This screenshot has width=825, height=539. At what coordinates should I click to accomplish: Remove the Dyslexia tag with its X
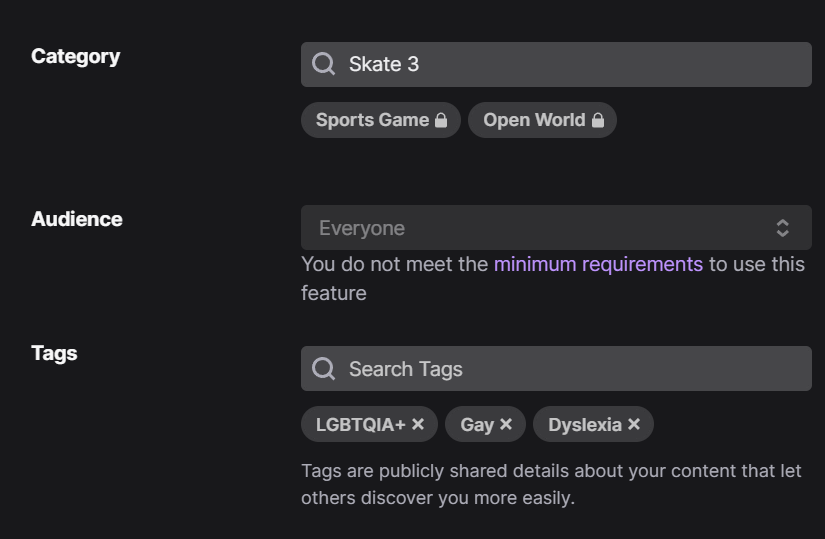point(634,424)
